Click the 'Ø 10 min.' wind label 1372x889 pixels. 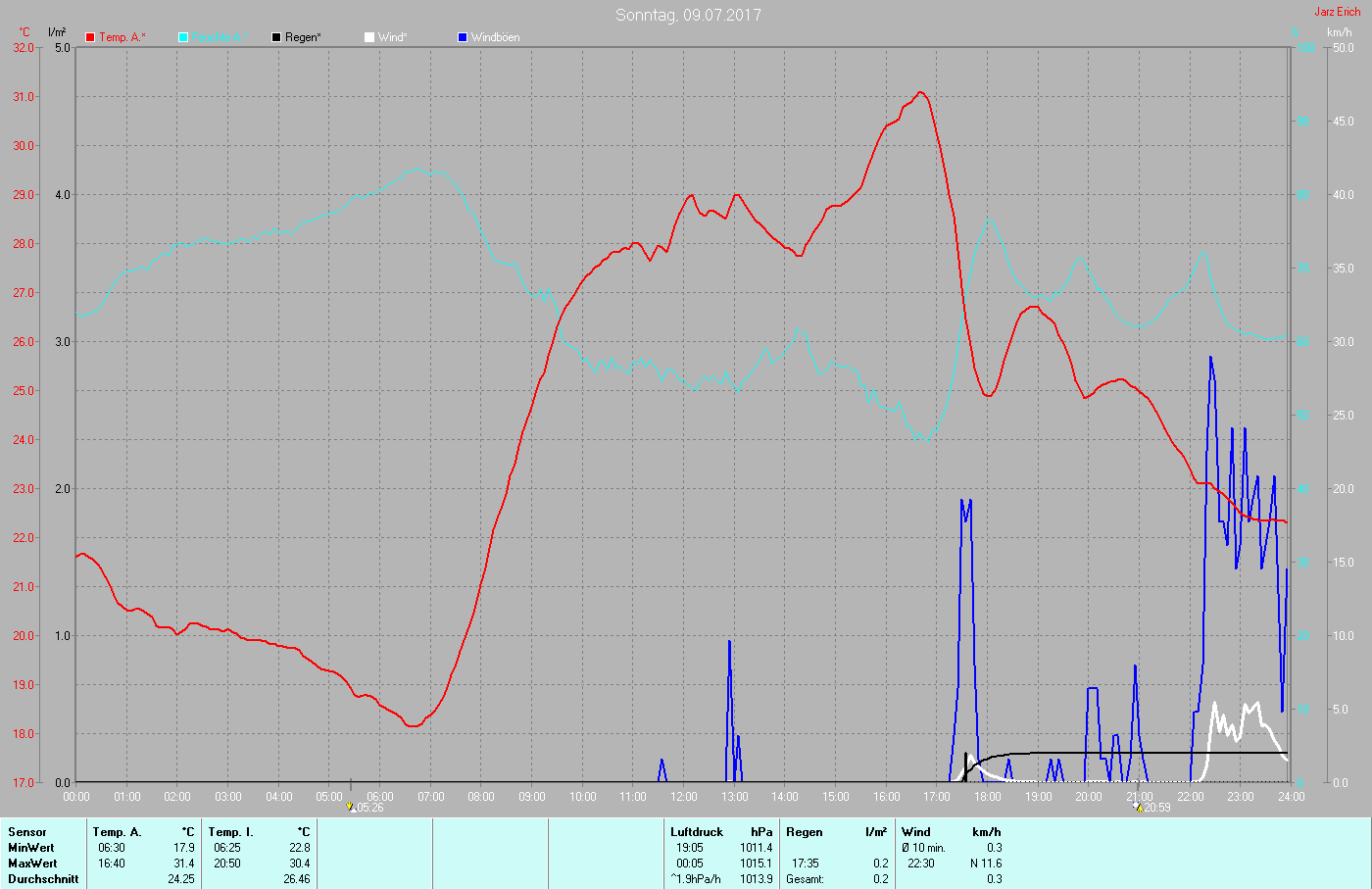[923, 848]
